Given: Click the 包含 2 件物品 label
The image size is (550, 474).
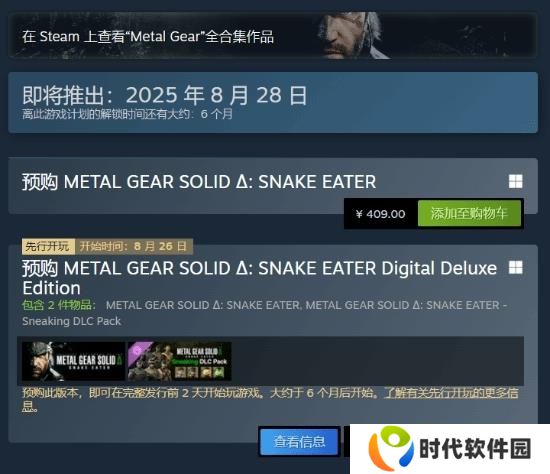Looking at the screenshot, I should tap(59, 305).
